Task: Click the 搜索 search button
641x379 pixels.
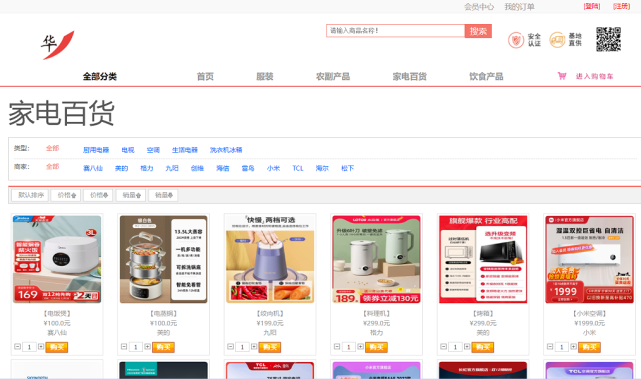Action: tap(478, 31)
